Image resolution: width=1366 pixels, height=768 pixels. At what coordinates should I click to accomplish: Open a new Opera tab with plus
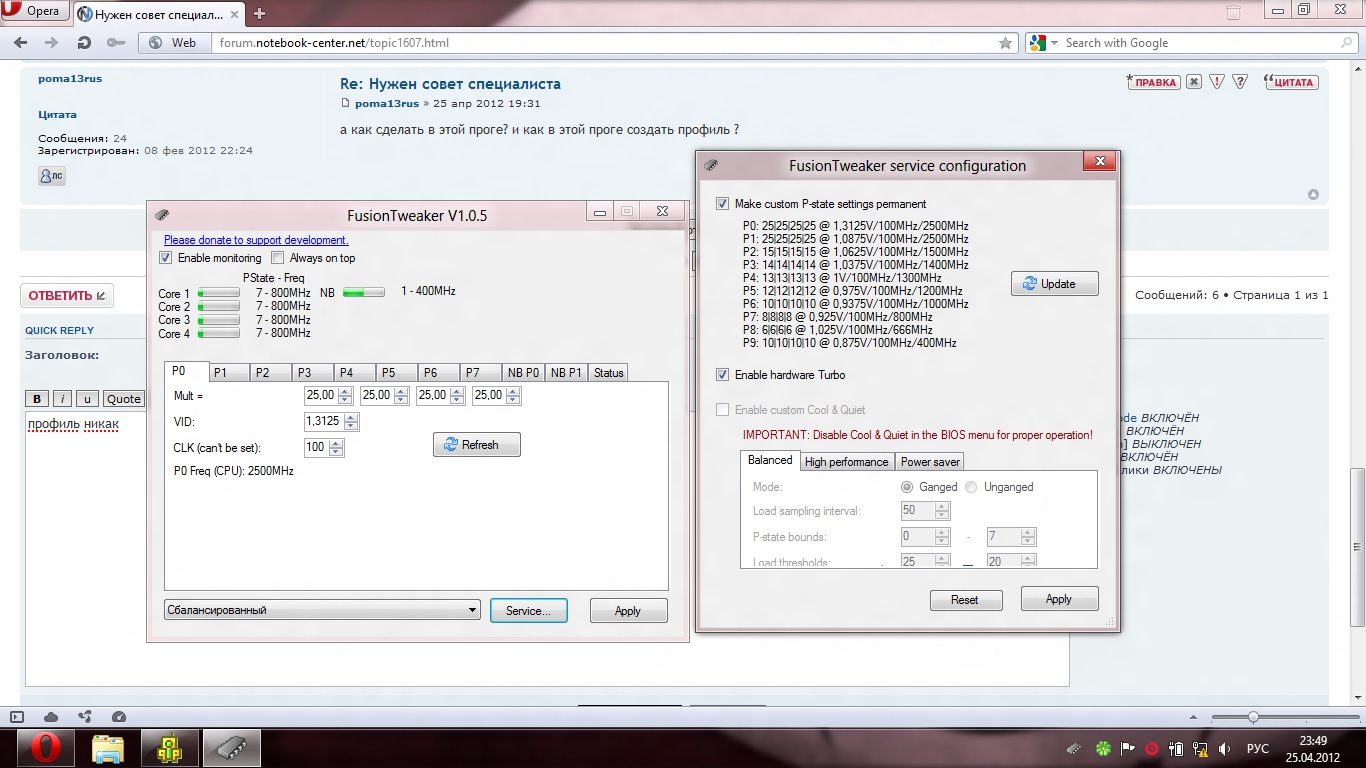pyautogui.click(x=259, y=13)
